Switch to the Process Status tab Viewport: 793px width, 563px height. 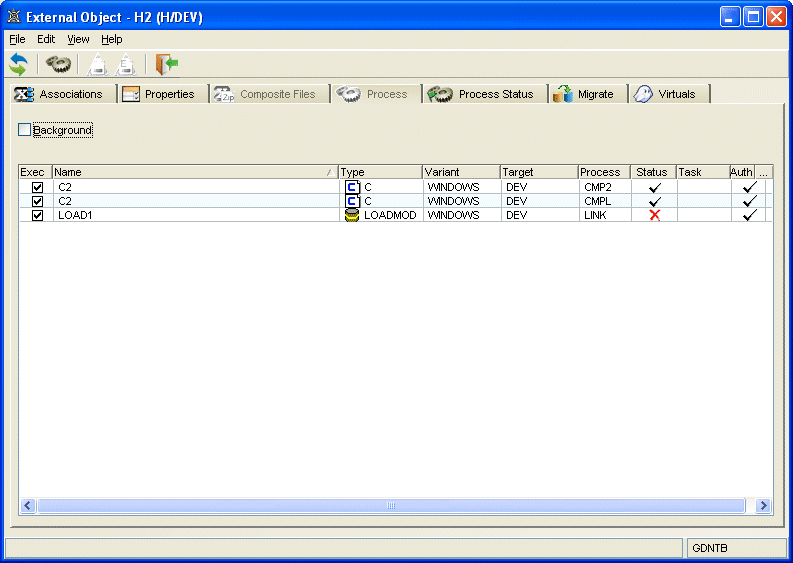click(x=485, y=94)
